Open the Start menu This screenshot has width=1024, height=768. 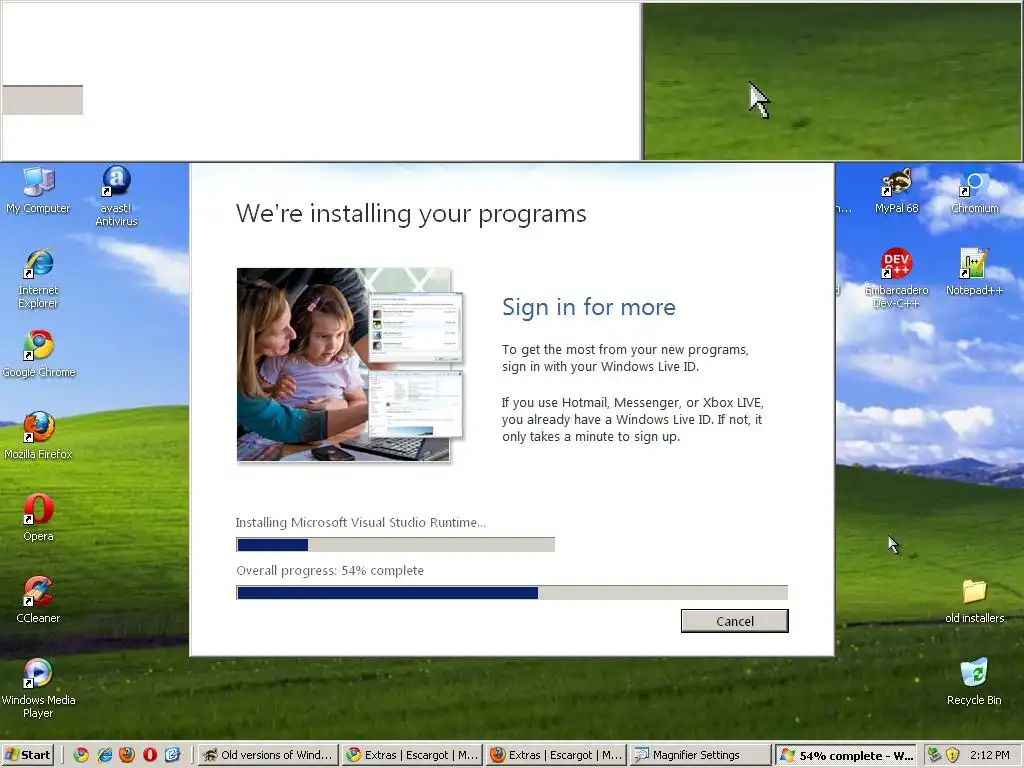point(28,755)
